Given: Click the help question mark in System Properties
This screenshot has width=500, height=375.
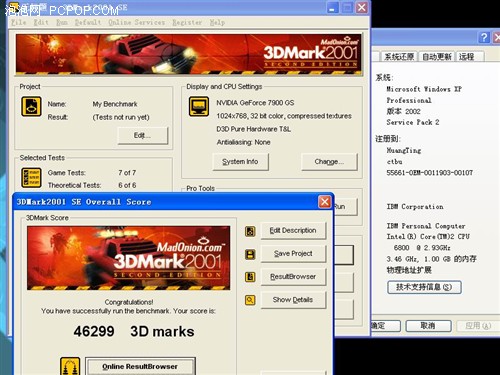Looking at the screenshot, I should pyautogui.click(x=484, y=37).
